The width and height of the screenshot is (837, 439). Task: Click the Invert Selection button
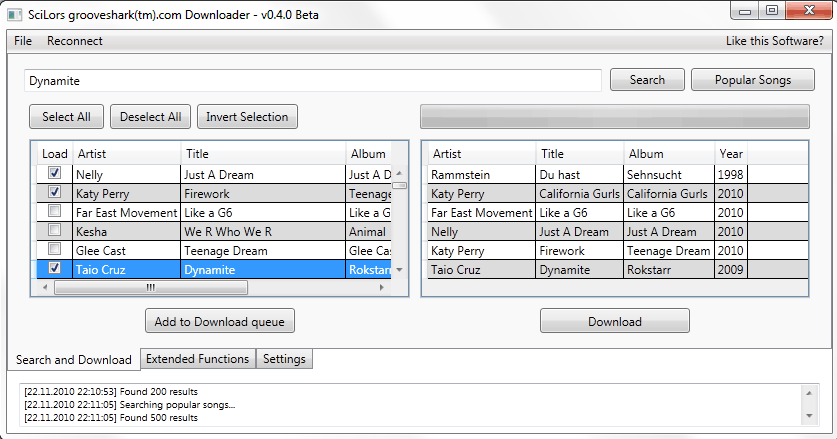pyautogui.click(x=247, y=117)
